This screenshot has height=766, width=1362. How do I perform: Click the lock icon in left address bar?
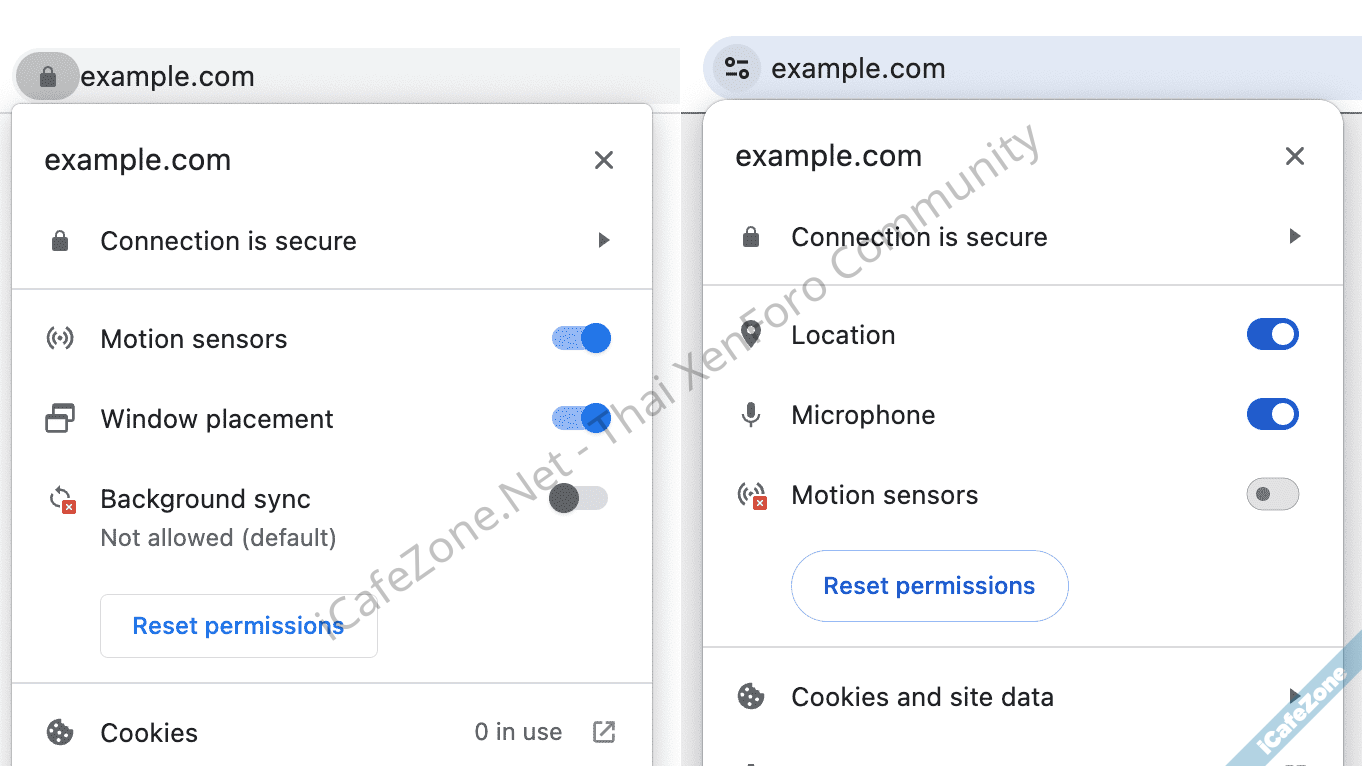pyautogui.click(x=47, y=76)
